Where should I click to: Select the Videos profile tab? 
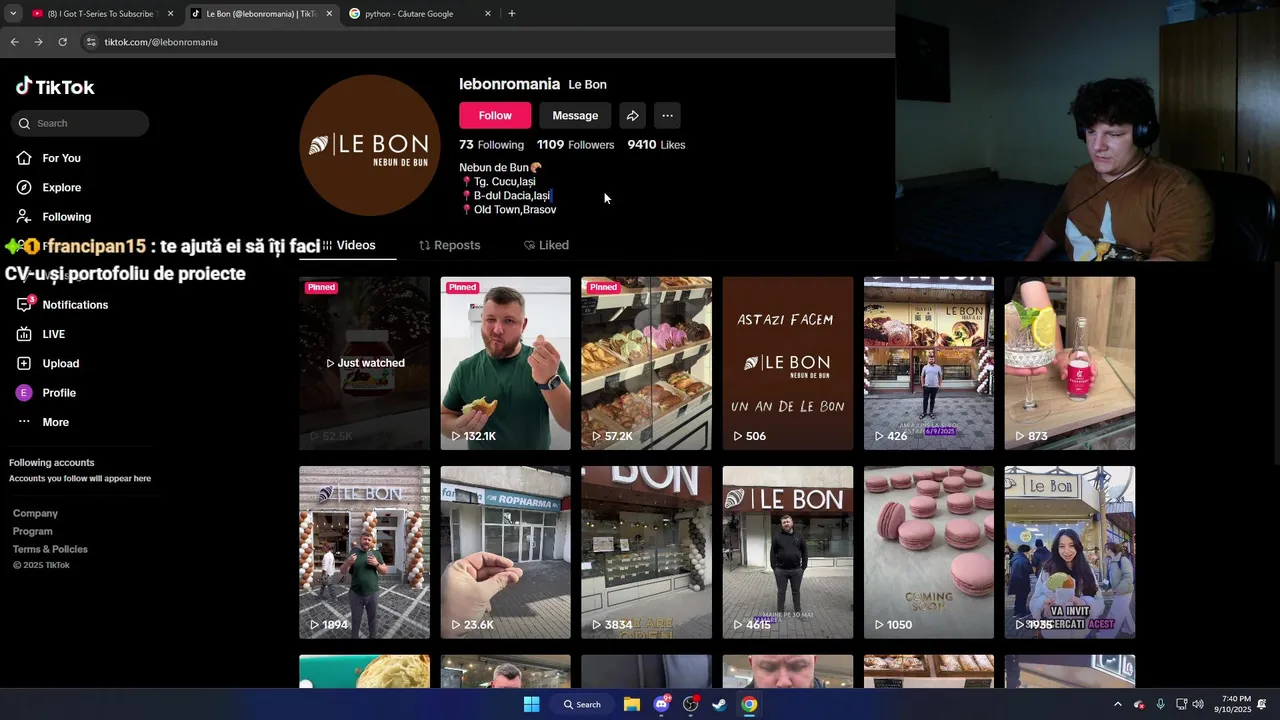tap(347, 245)
